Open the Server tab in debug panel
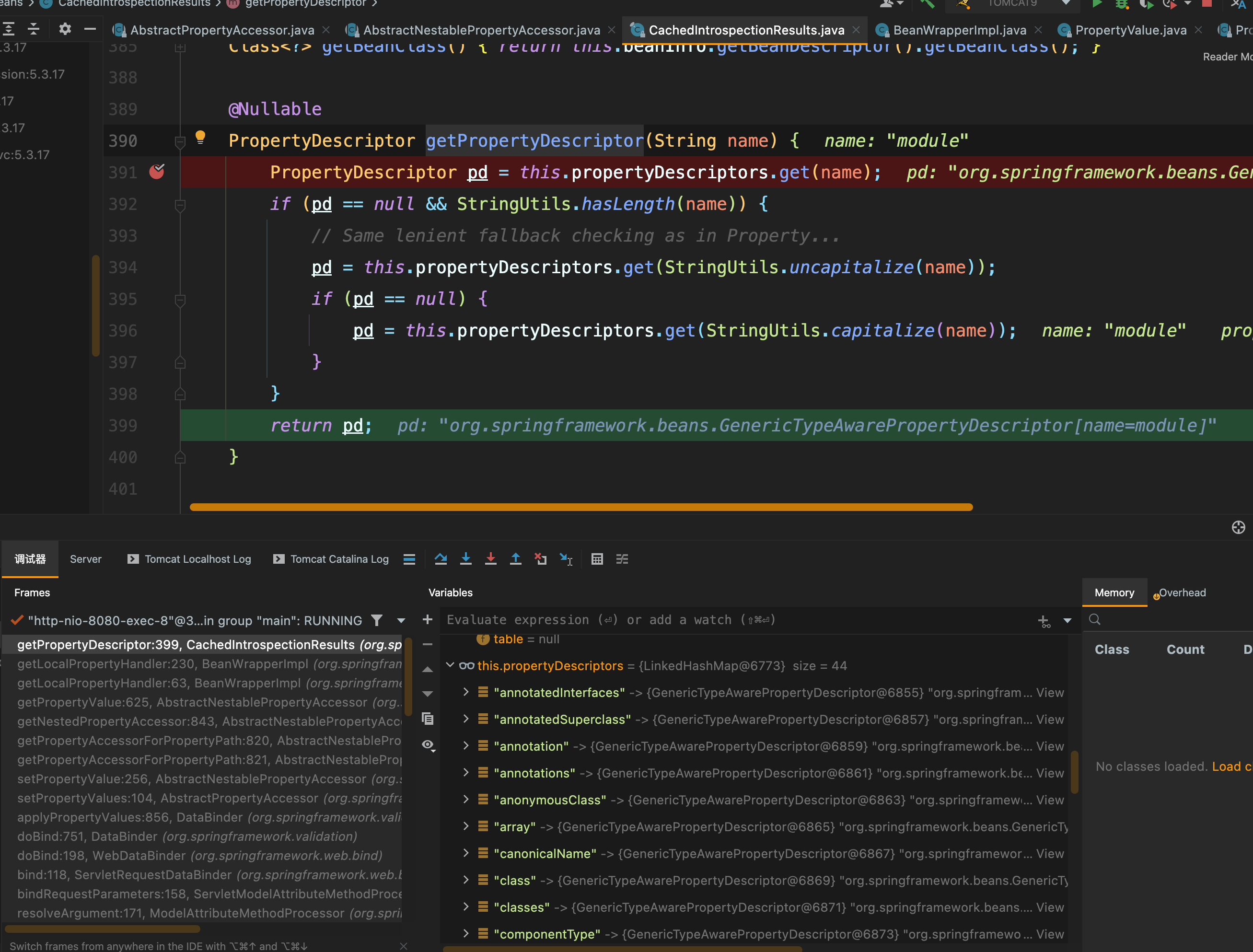Image resolution: width=1253 pixels, height=952 pixels. point(86,559)
